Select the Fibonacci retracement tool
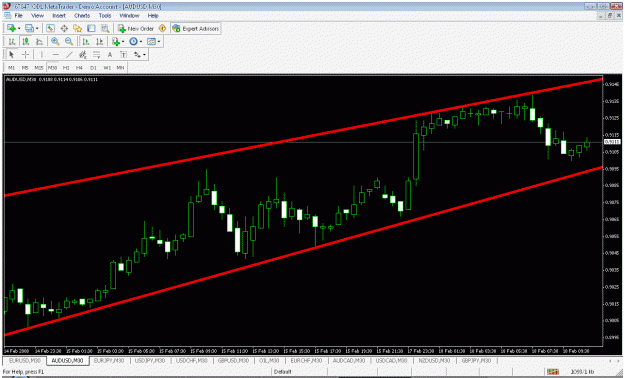 click(96, 55)
